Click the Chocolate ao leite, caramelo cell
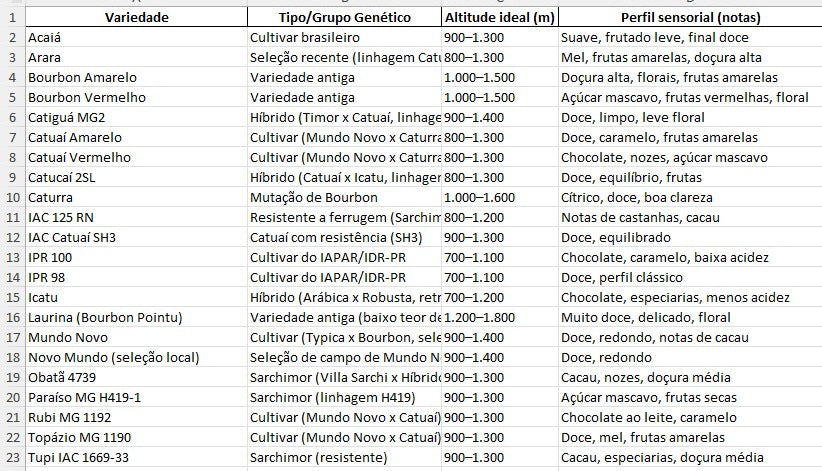This screenshot has height=471, width=822. [x=690, y=417]
